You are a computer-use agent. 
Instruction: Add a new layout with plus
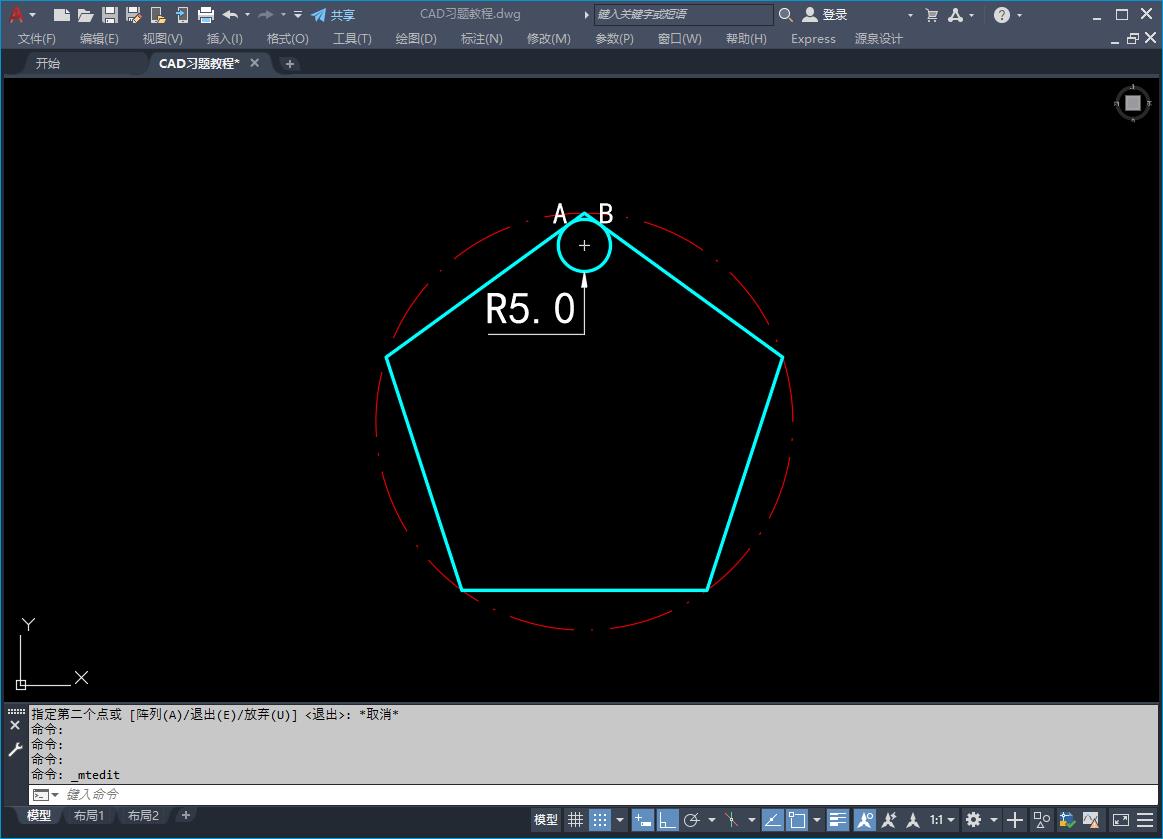click(185, 815)
